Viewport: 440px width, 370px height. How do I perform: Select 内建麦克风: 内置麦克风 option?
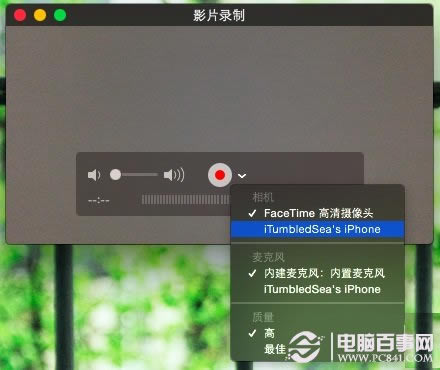coord(317,273)
